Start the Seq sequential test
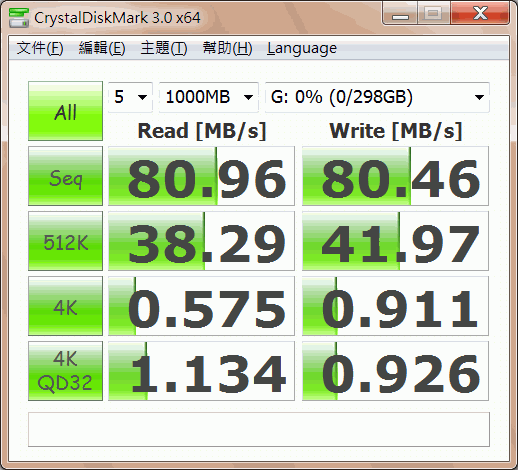The height and width of the screenshot is (470, 518). (65, 176)
